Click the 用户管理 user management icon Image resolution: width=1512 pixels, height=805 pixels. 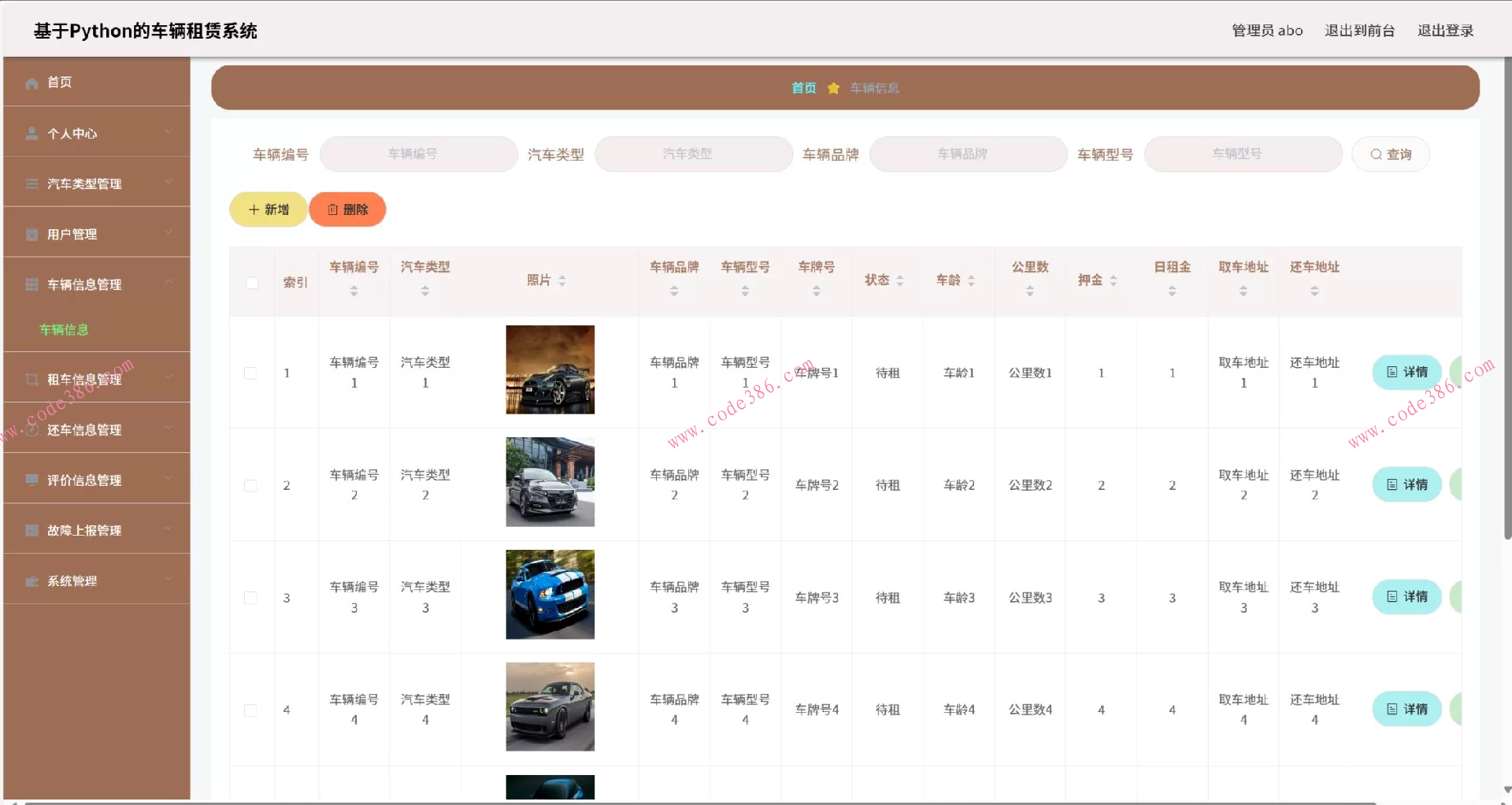click(31, 233)
